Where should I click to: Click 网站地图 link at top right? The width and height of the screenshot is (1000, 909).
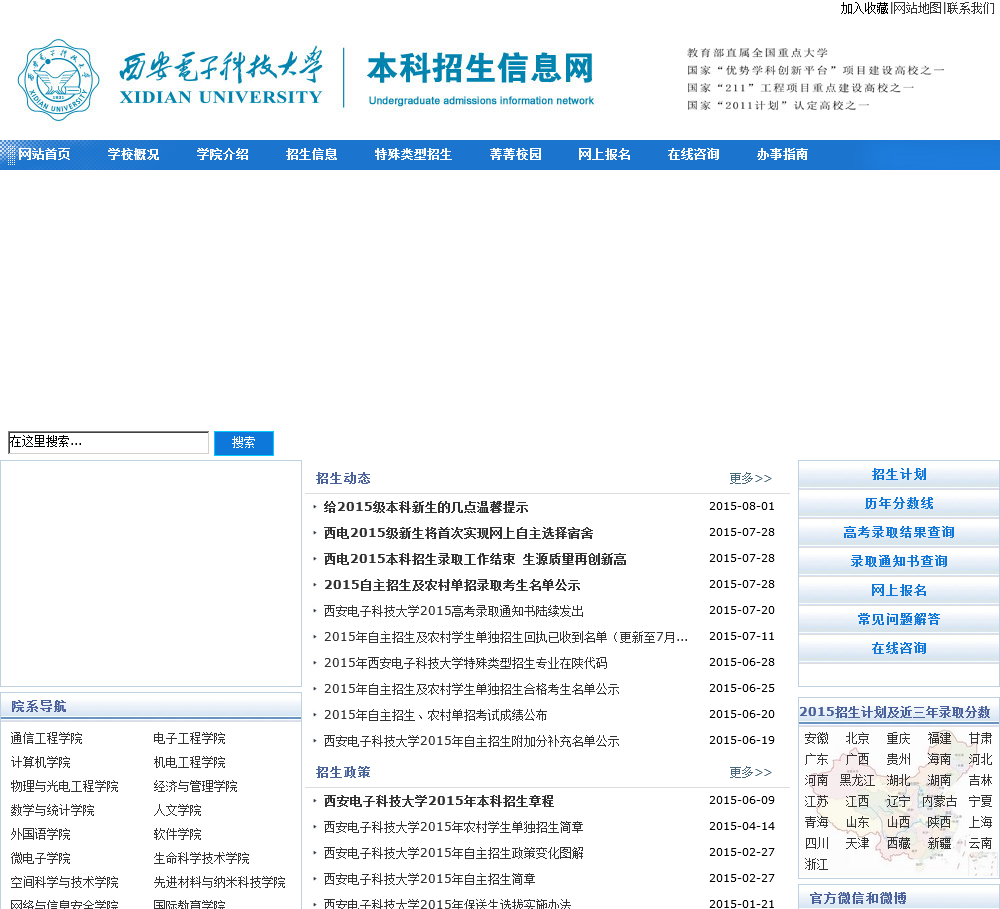coord(917,8)
